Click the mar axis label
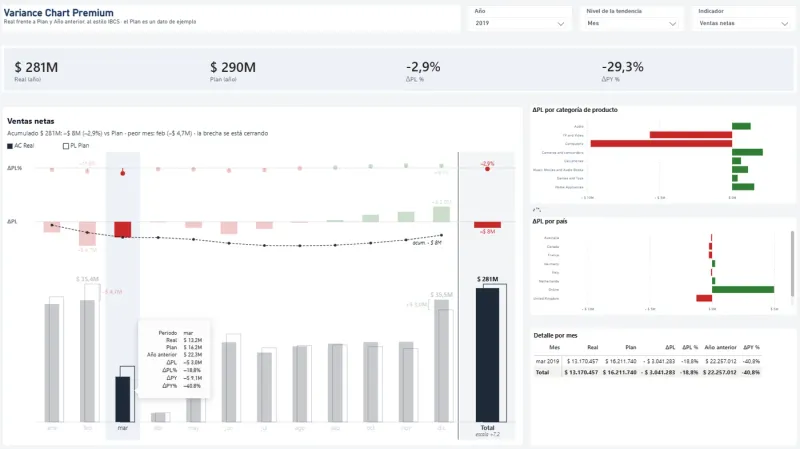800x449 pixels. coord(122,428)
